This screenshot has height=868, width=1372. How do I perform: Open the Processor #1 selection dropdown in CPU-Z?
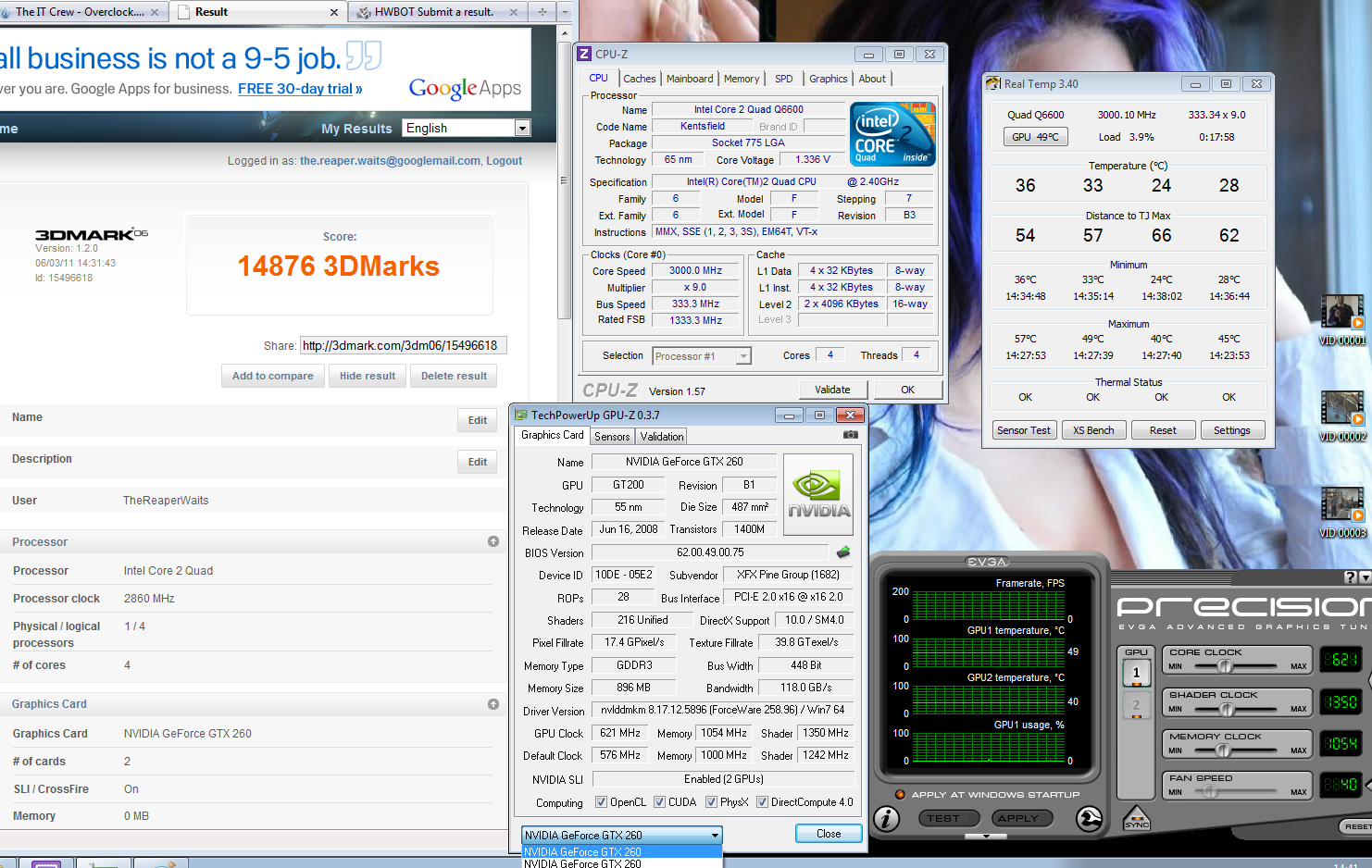pos(702,356)
